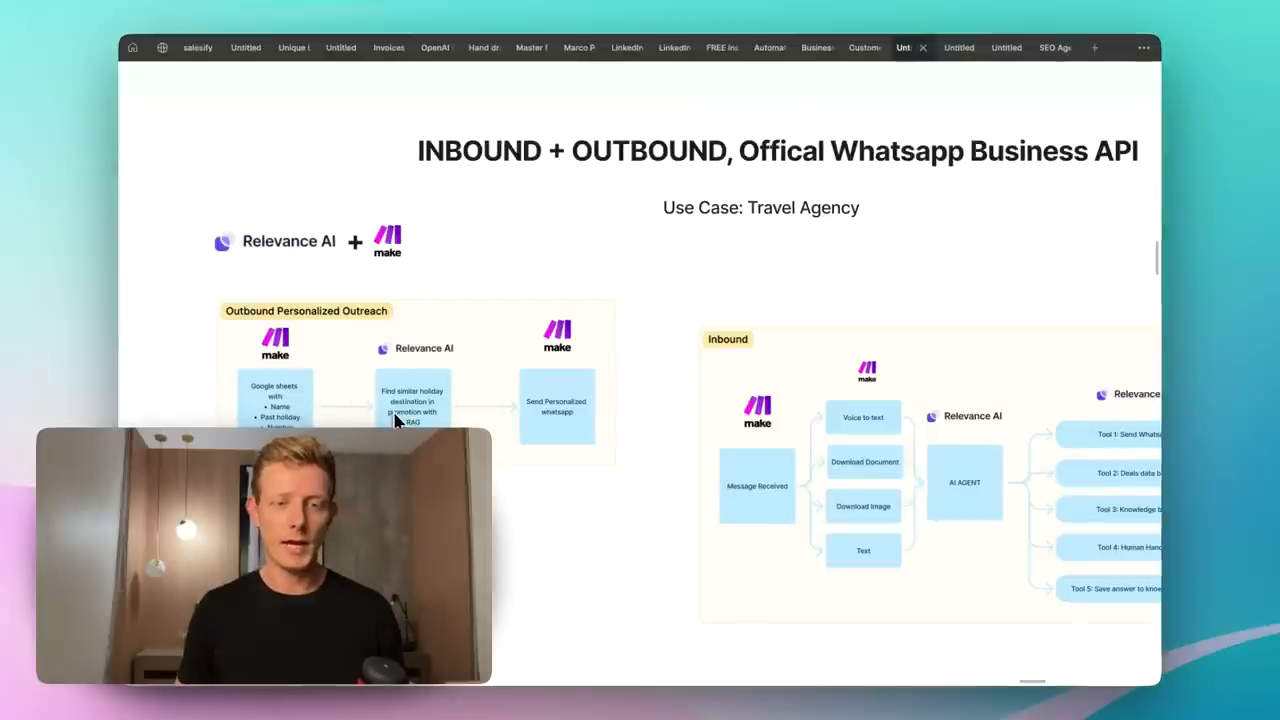The image size is (1280, 720).
Task: Click the Make logo beside the Relevance AI header
Action: (x=387, y=240)
